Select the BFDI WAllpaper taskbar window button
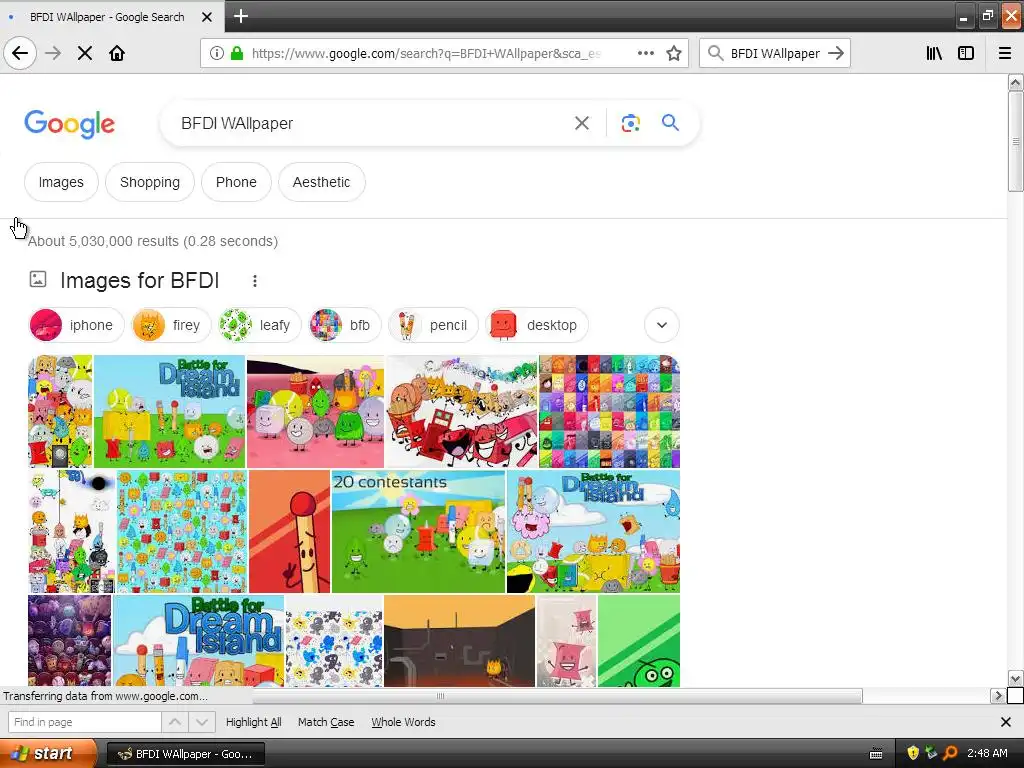The height and width of the screenshot is (768, 1024). click(185, 754)
